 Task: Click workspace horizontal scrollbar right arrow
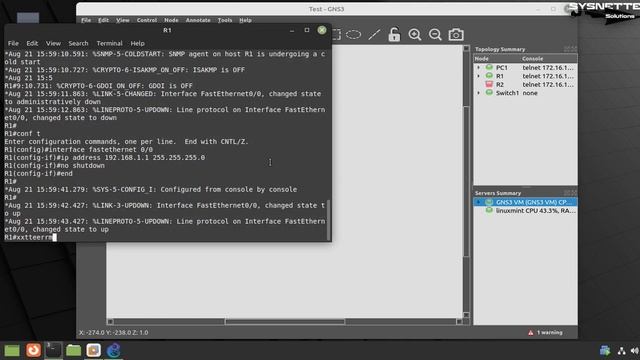pyautogui.click(x=459, y=322)
